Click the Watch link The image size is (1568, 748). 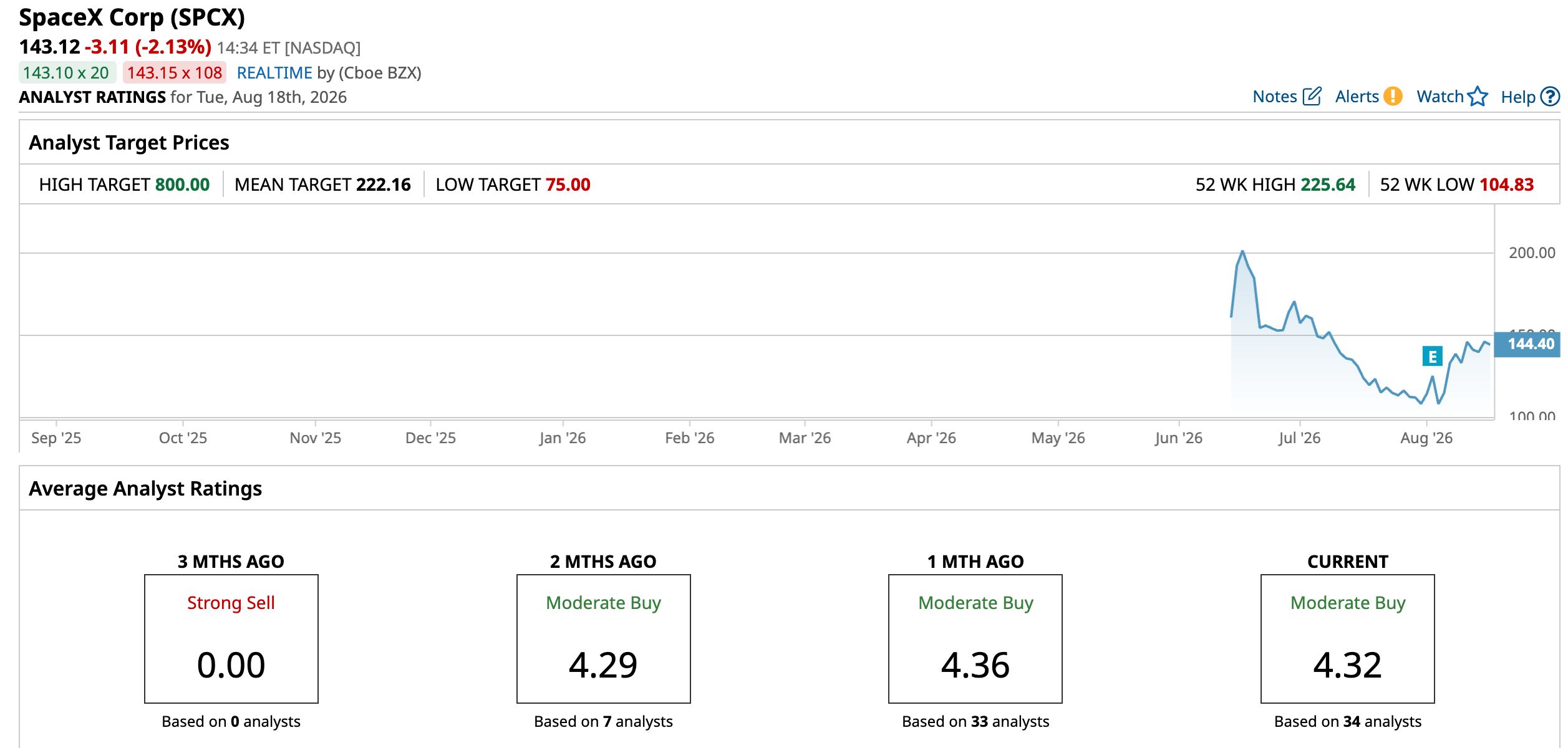pos(1440,97)
